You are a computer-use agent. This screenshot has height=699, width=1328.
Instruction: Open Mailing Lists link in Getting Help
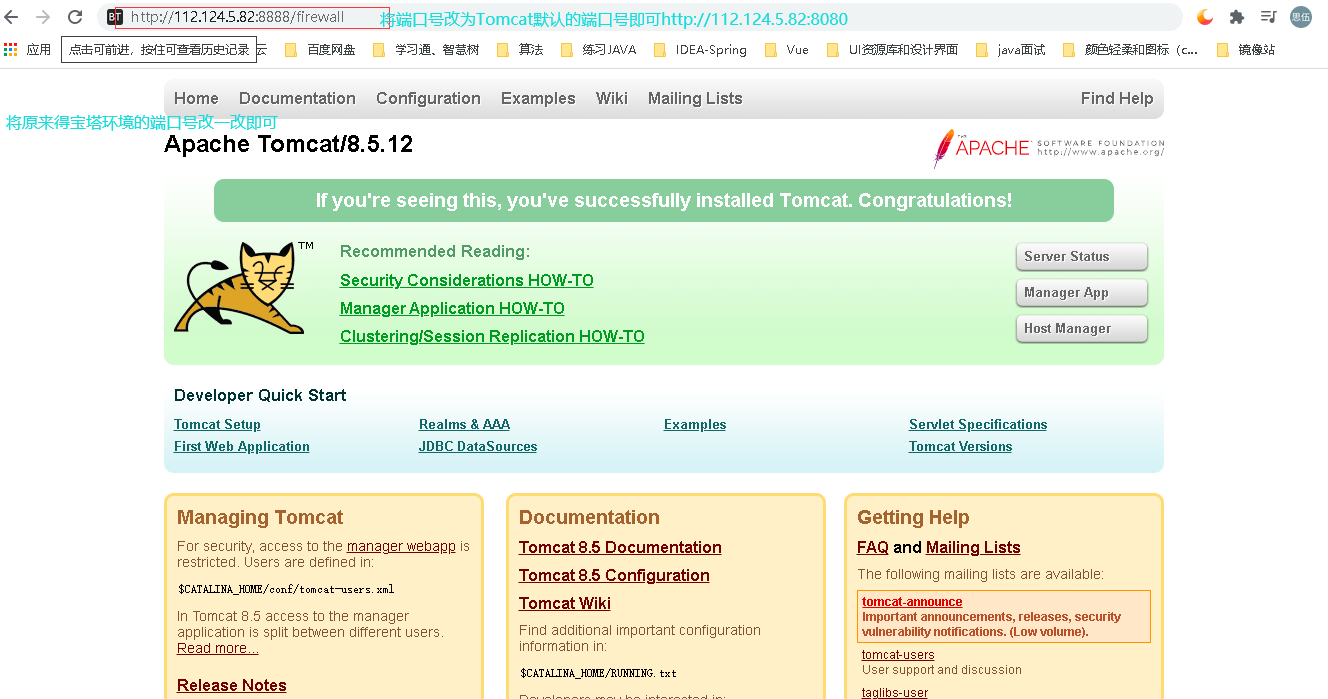(x=973, y=547)
